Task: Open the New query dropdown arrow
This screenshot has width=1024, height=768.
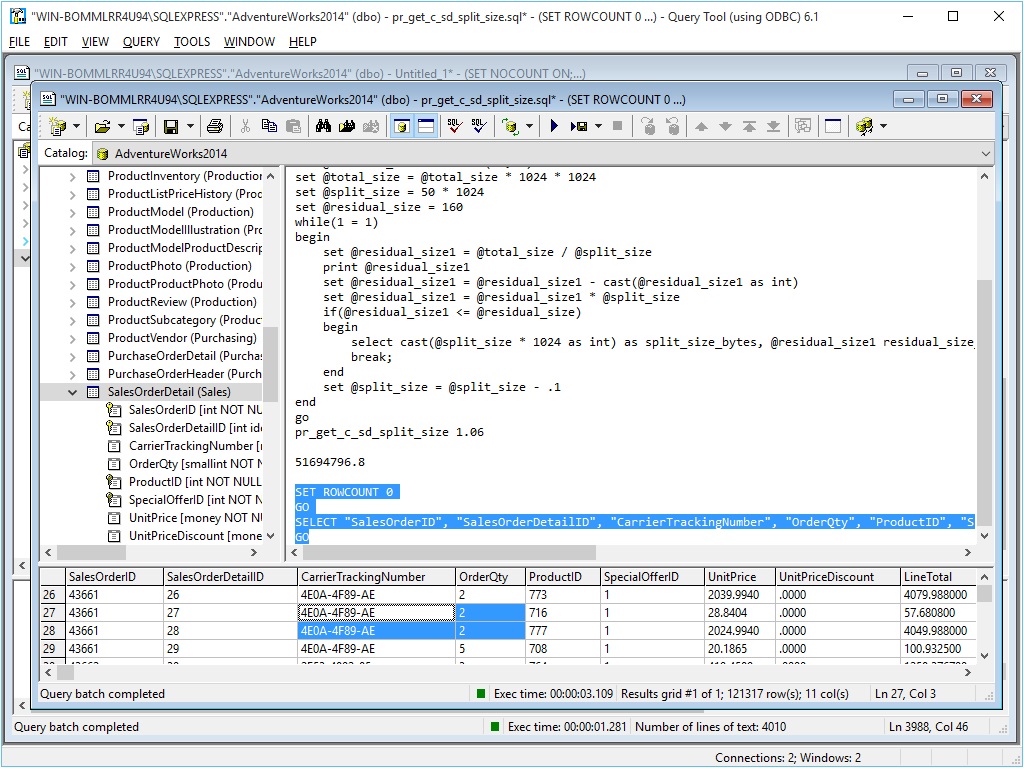Action: pyautogui.click(x=76, y=126)
